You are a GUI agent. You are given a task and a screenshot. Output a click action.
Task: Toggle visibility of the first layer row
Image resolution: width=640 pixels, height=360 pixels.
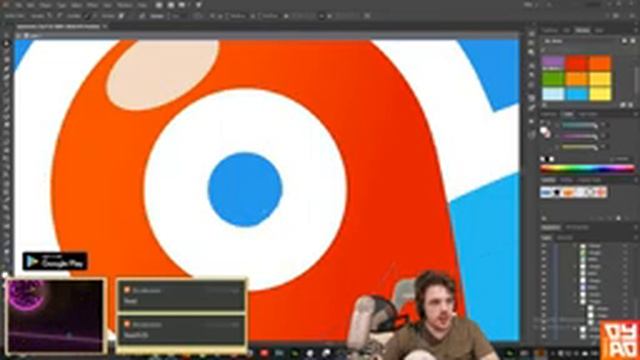tap(544, 246)
